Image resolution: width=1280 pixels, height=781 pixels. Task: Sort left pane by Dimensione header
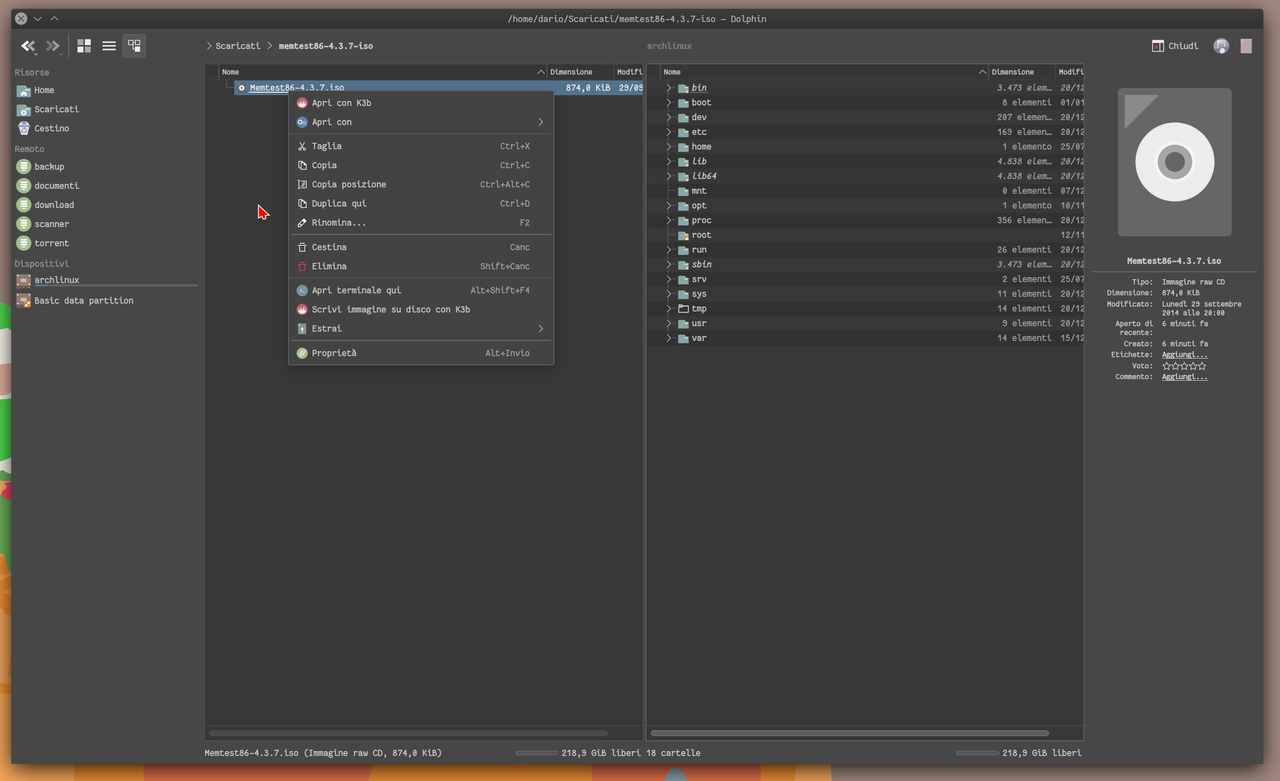coord(581,72)
